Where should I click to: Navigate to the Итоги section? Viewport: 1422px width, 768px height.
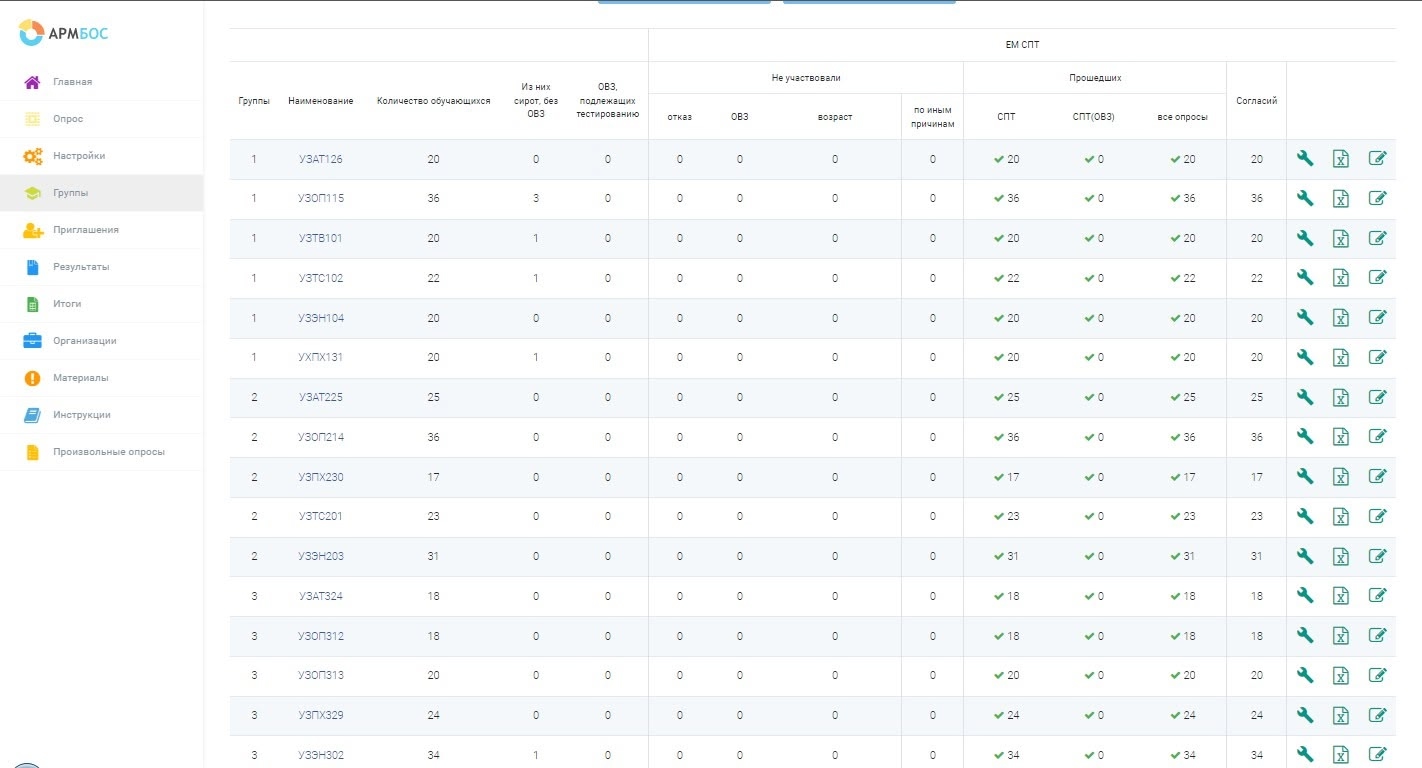click(x=67, y=304)
